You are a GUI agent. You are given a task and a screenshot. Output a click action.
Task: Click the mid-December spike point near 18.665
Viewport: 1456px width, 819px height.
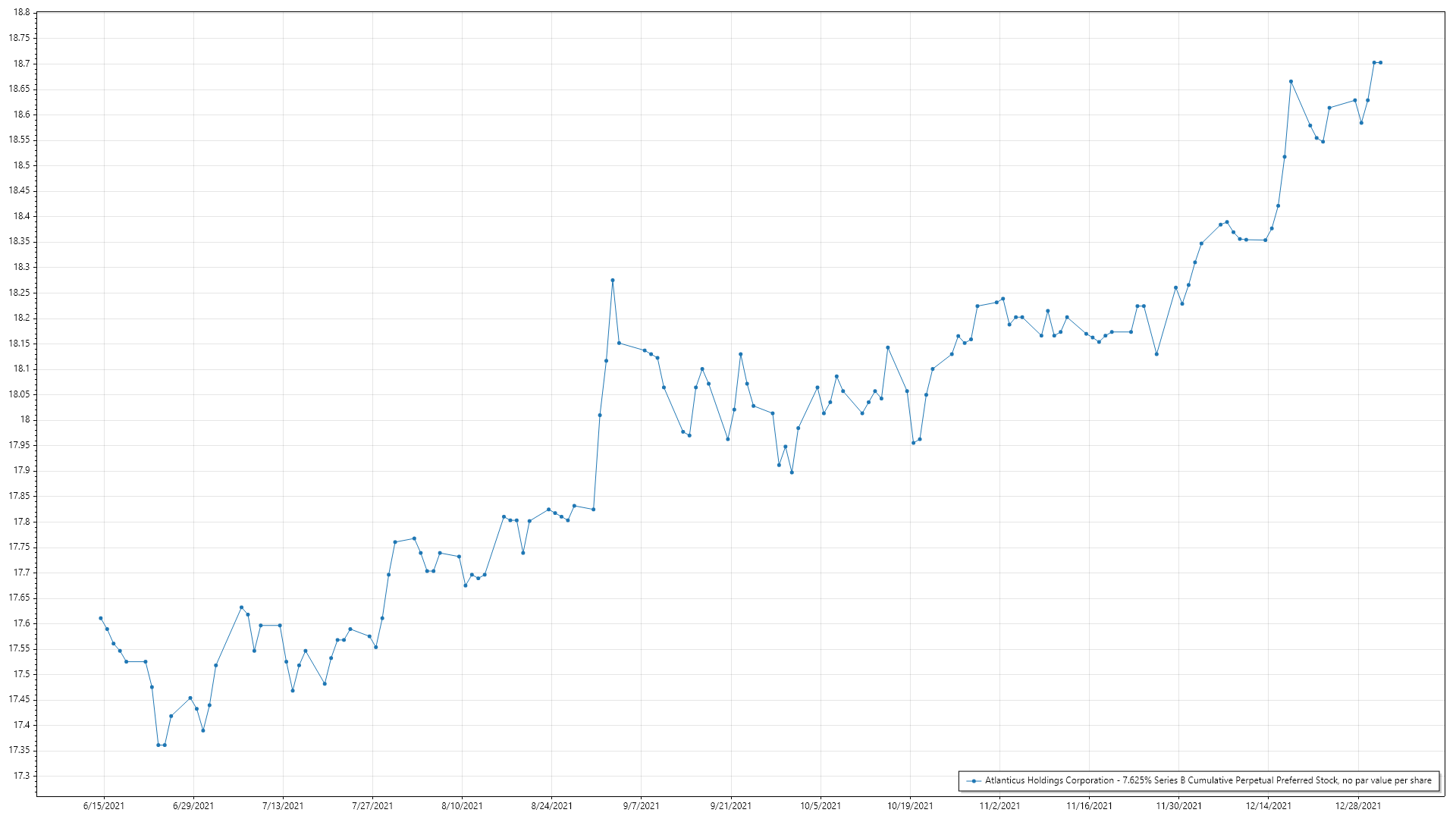pos(1291,82)
